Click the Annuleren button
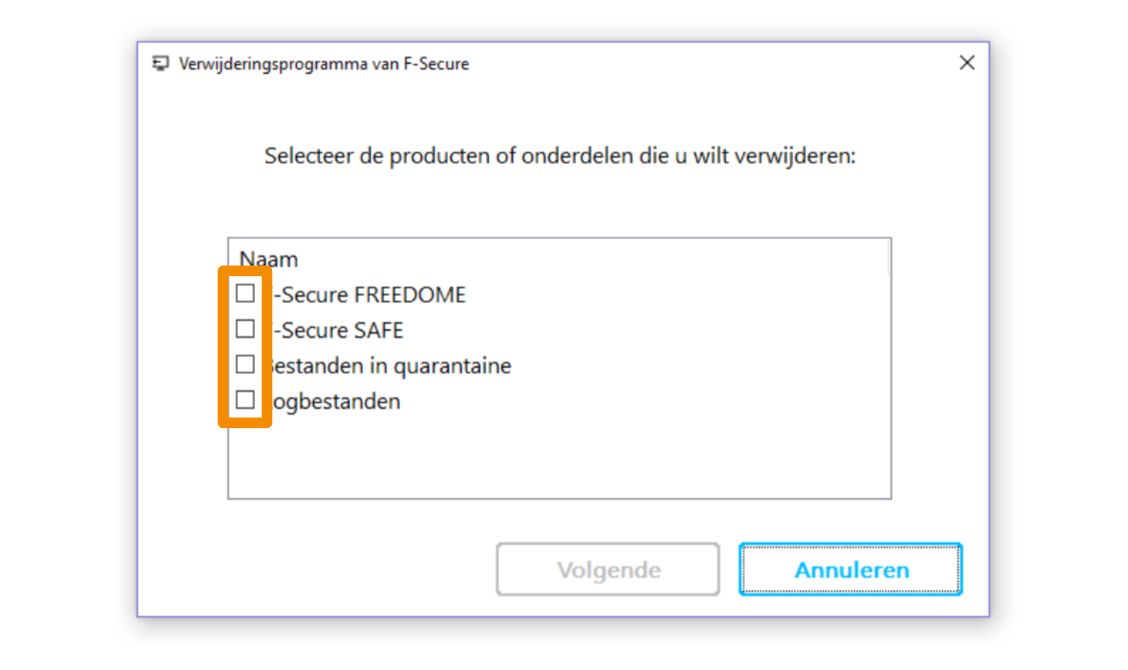 tap(851, 570)
